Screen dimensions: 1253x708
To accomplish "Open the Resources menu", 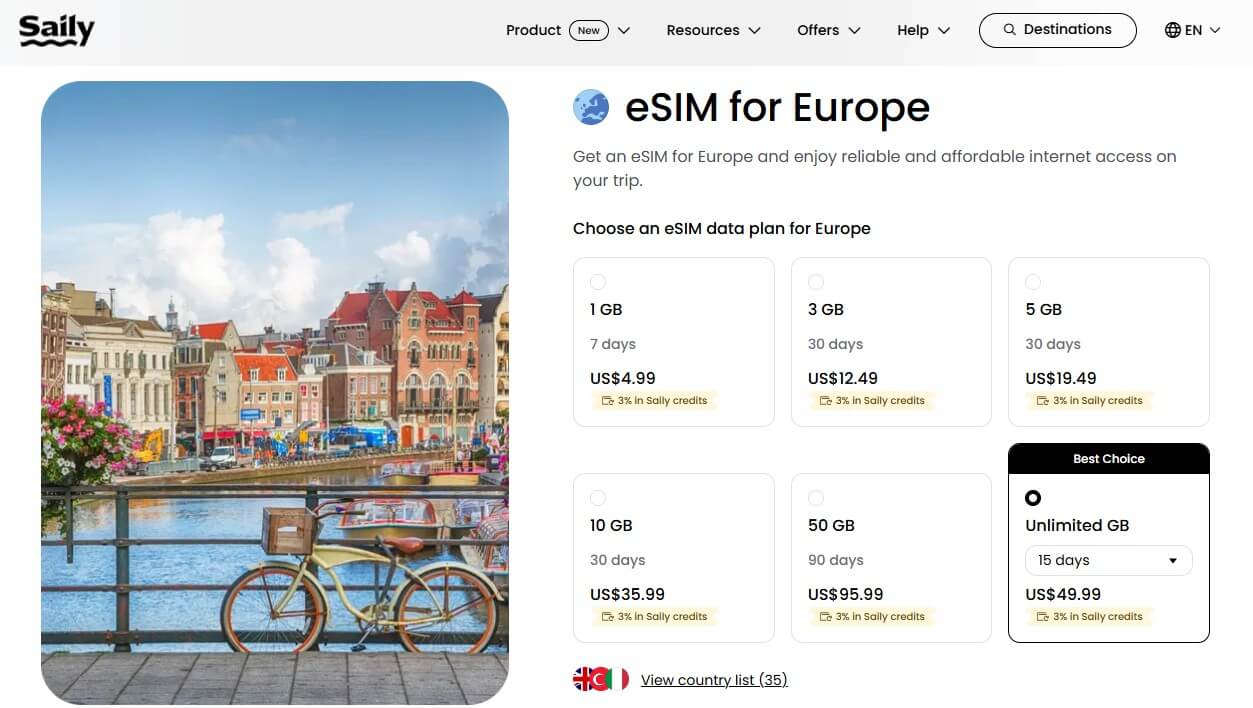I will click(x=702, y=30).
